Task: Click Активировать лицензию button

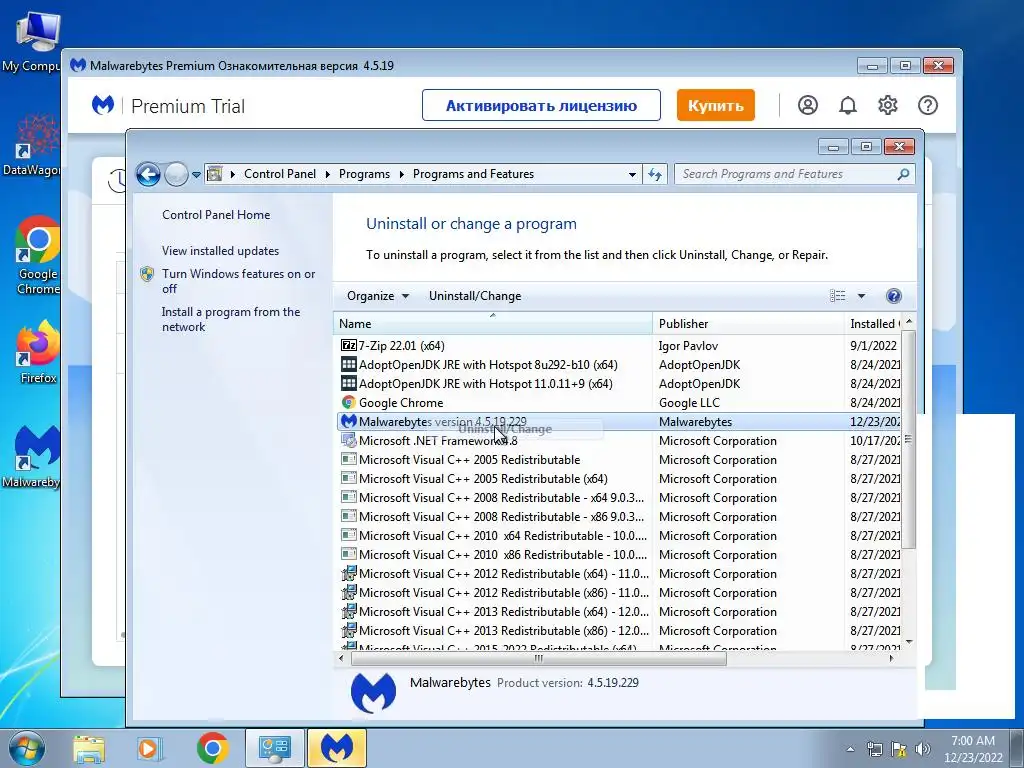Action: pyautogui.click(x=541, y=105)
